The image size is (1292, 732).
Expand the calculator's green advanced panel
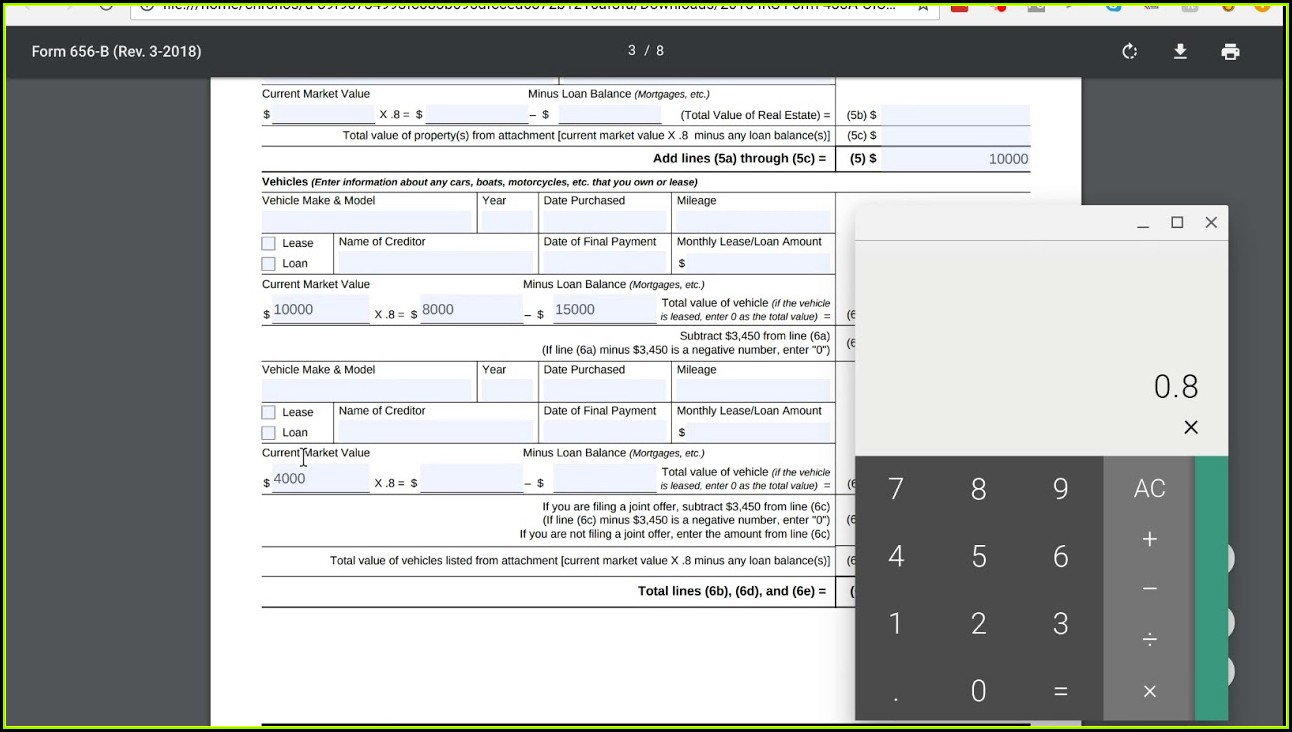click(x=1211, y=588)
